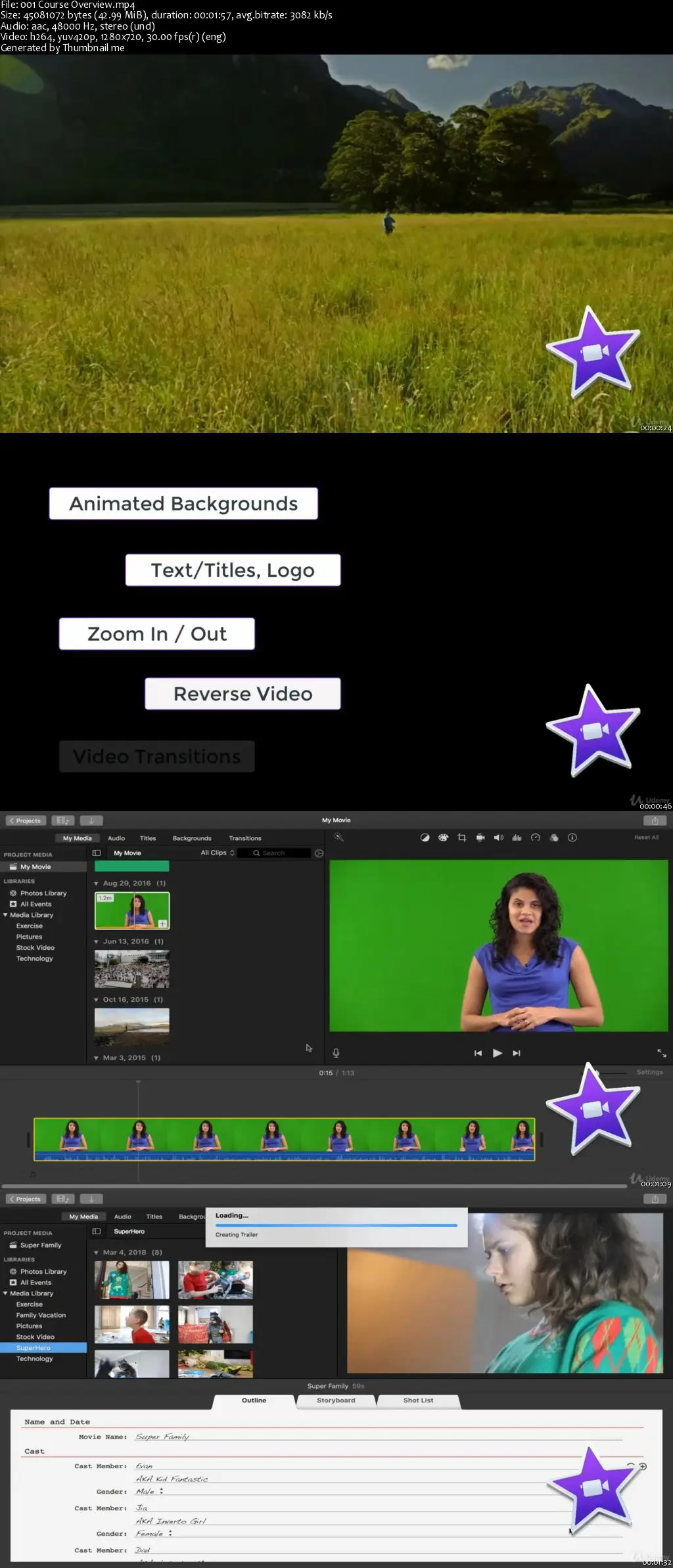The width and height of the screenshot is (673, 1568).
Task: Switch to the Backgrounds tab in My Movie
Action: pos(192,838)
